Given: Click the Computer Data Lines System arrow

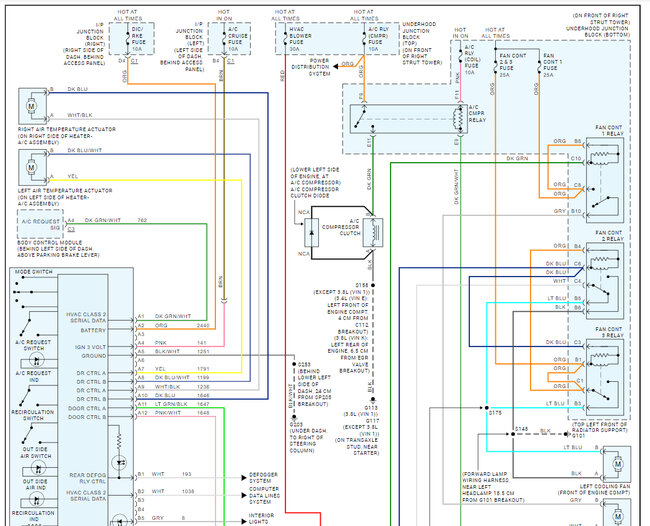Looking at the screenshot, I should pyautogui.click(x=244, y=495).
